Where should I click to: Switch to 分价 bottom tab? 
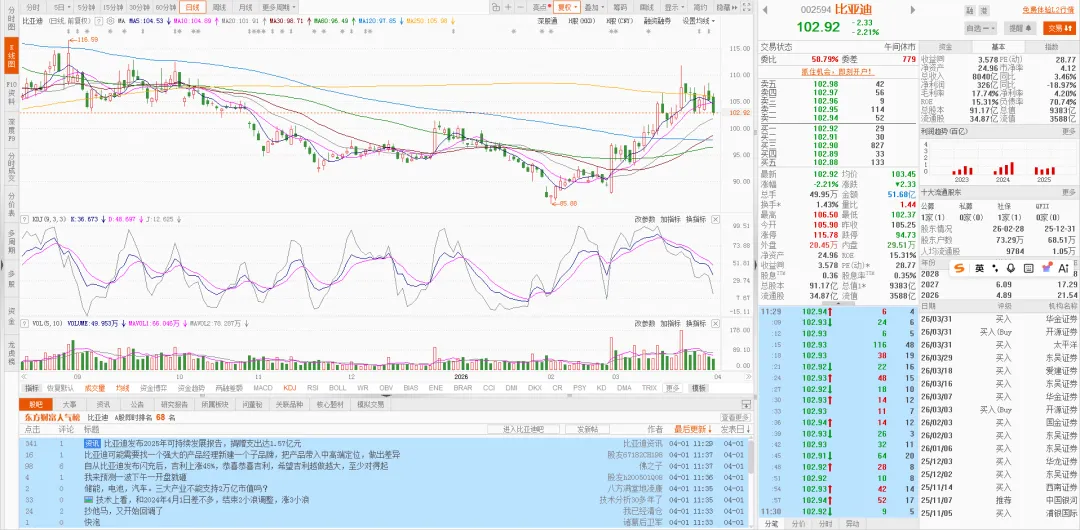[x=798, y=523]
